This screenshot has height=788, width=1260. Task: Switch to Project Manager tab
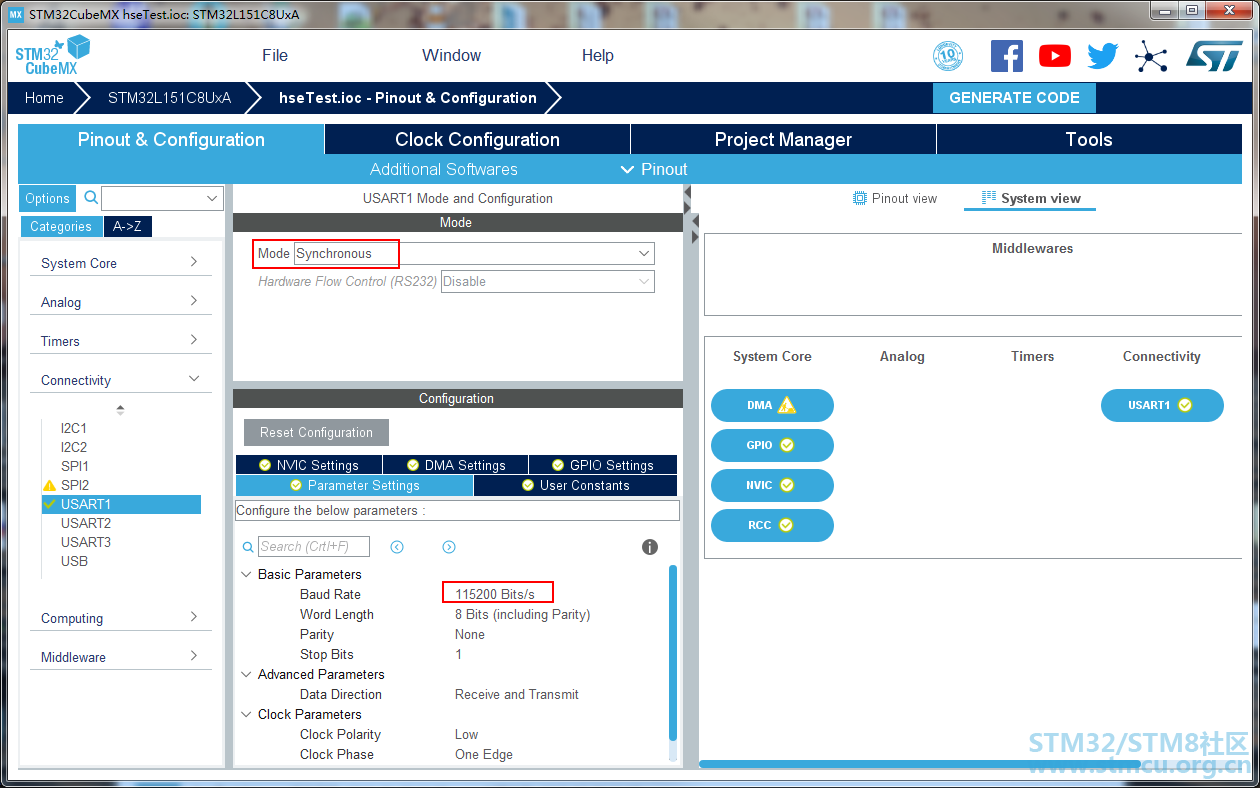click(x=783, y=139)
